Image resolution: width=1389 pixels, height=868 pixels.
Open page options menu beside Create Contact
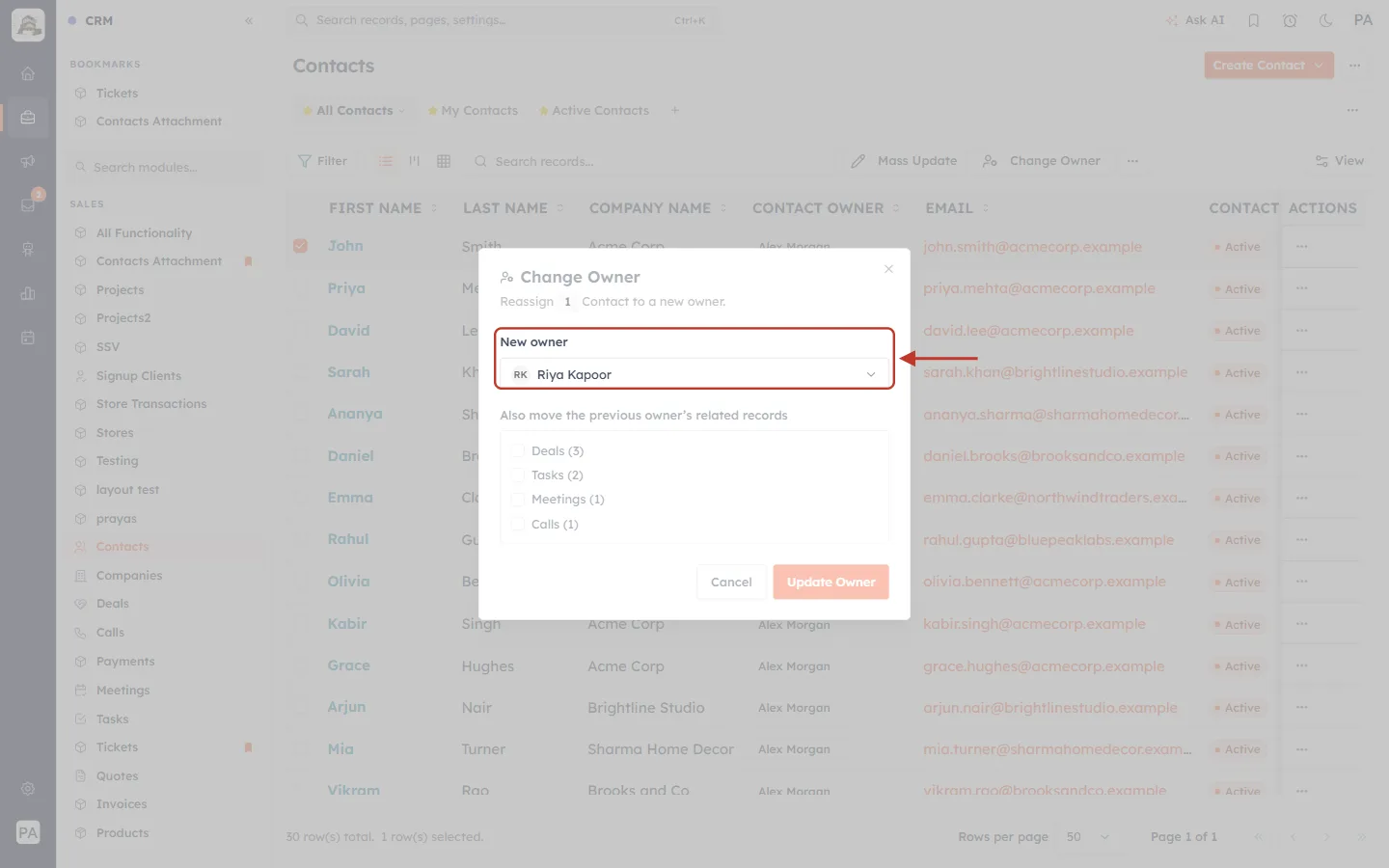[x=1355, y=66]
